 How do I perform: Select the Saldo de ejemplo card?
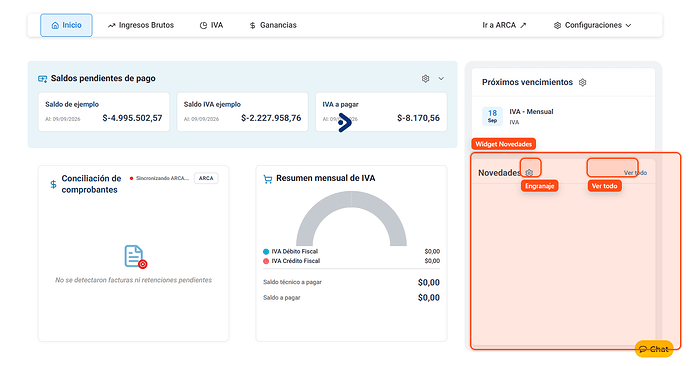(104, 112)
